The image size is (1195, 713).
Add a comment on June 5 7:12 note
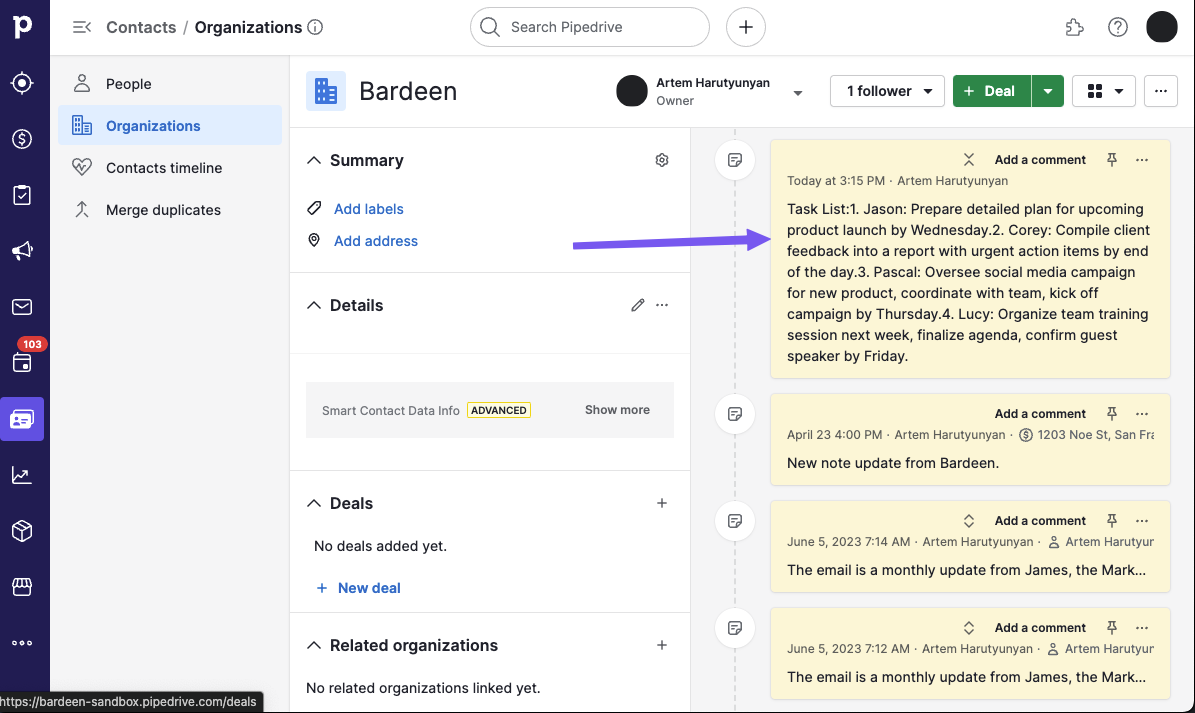1040,628
